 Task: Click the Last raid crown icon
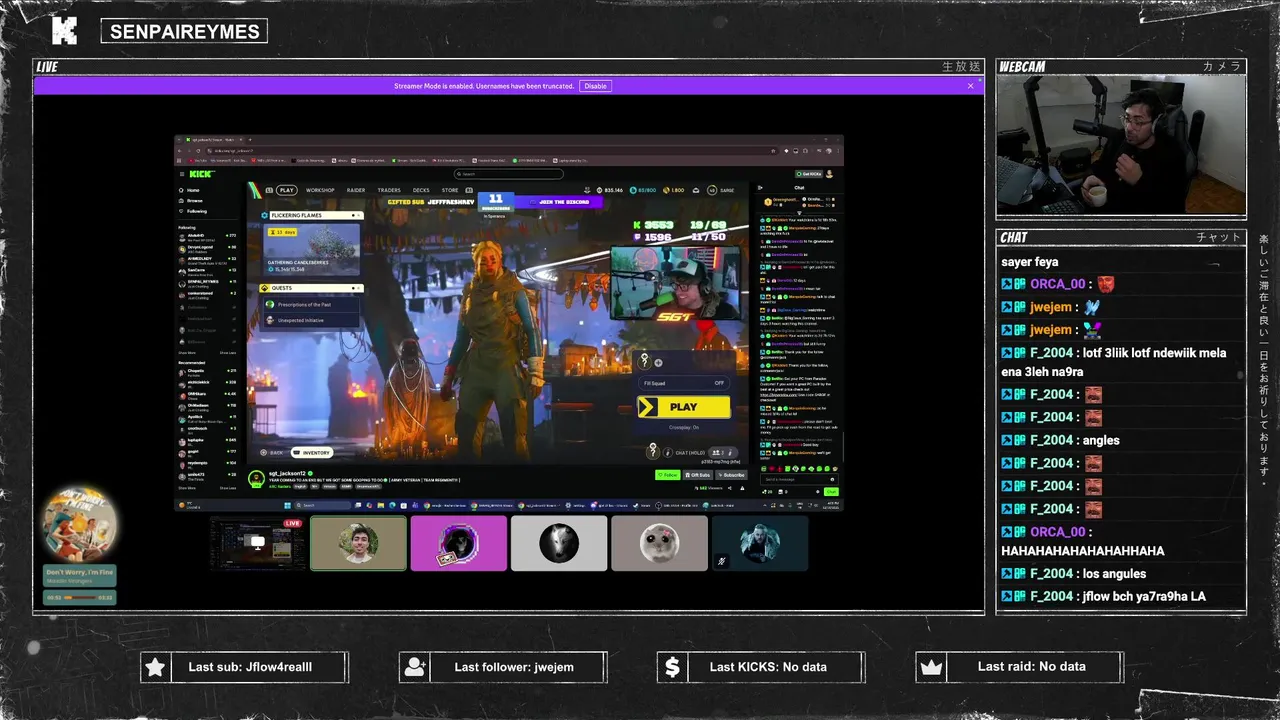coord(931,667)
